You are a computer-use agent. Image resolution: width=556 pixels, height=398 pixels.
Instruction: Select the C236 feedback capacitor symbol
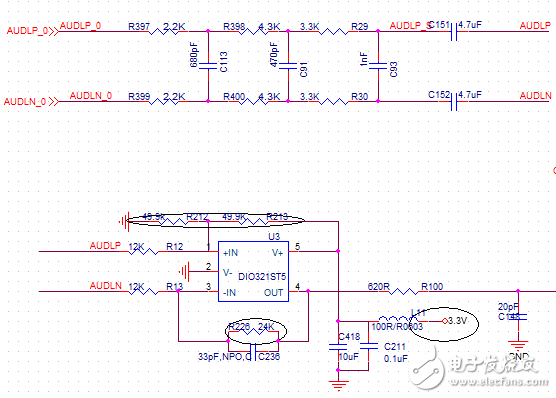tap(253, 352)
